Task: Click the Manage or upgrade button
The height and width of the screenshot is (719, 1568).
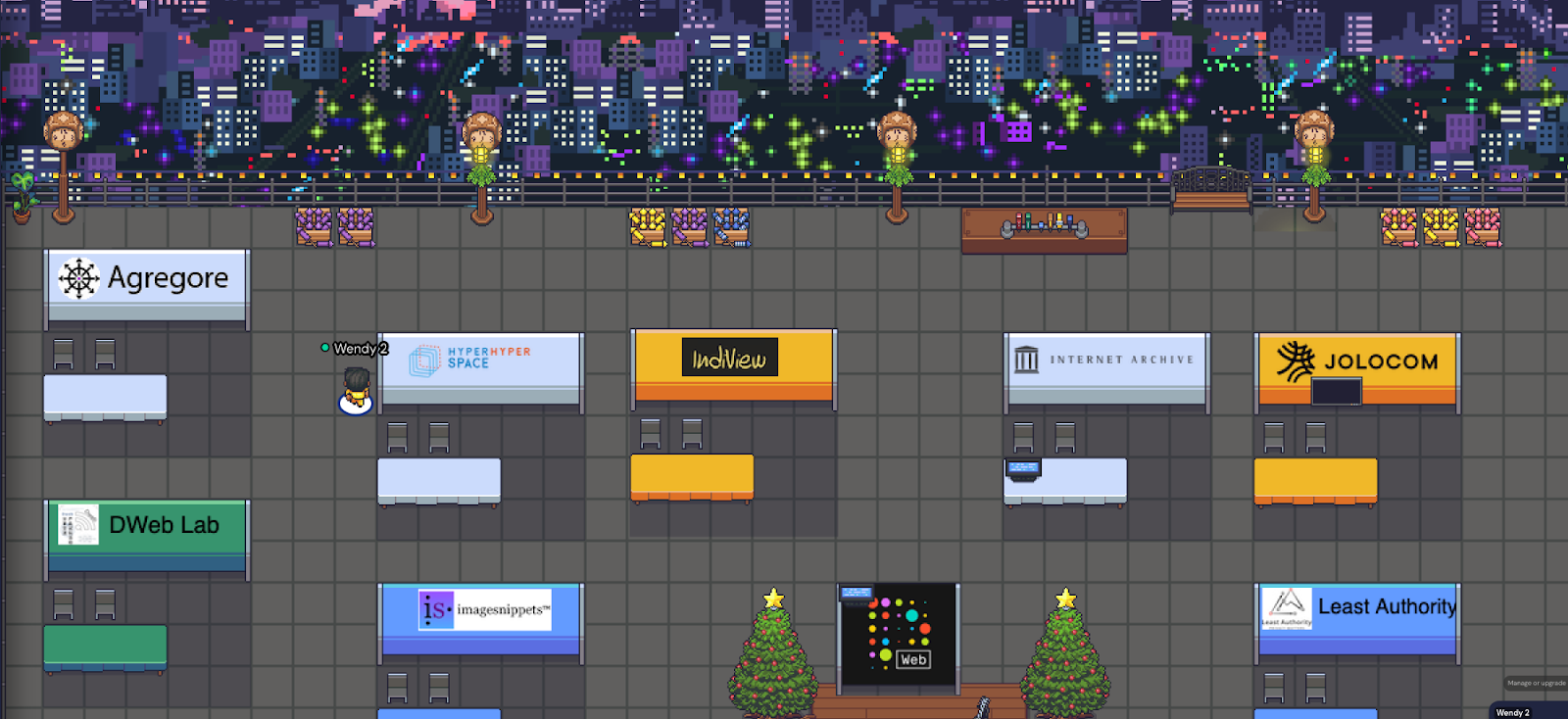Action: (x=1536, y=683)
